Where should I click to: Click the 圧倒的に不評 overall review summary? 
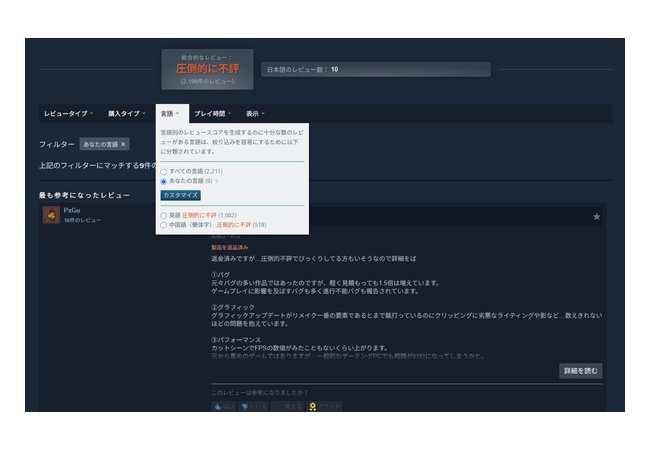pyautogui.click(x=207, y=69)
